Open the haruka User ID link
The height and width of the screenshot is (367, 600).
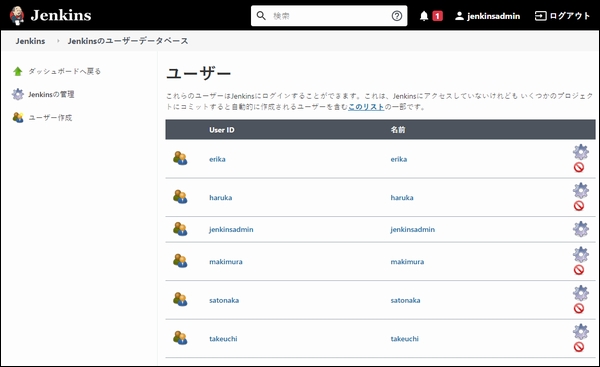220,198
